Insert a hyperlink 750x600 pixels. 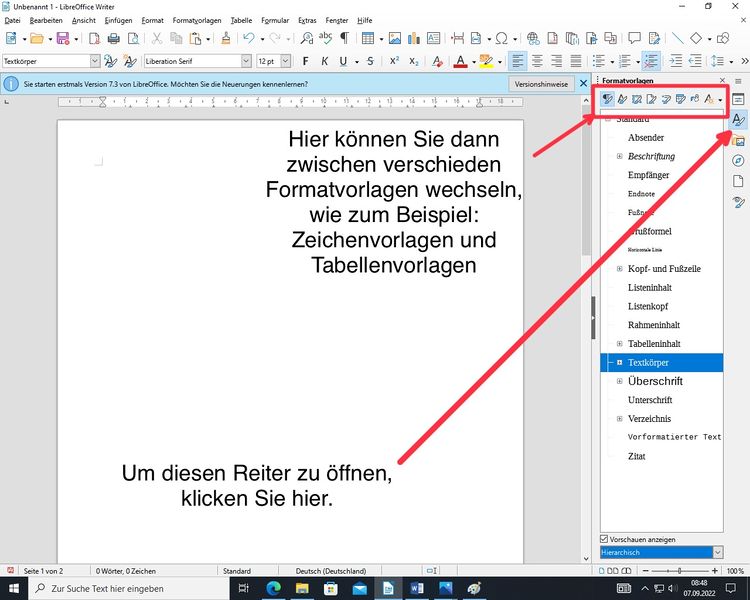[x=533, y=38]
